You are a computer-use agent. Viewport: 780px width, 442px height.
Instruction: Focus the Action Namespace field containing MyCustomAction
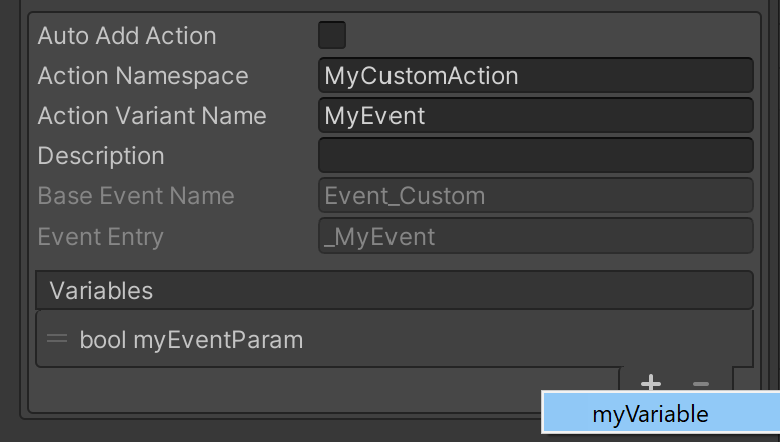coord(536,76)
